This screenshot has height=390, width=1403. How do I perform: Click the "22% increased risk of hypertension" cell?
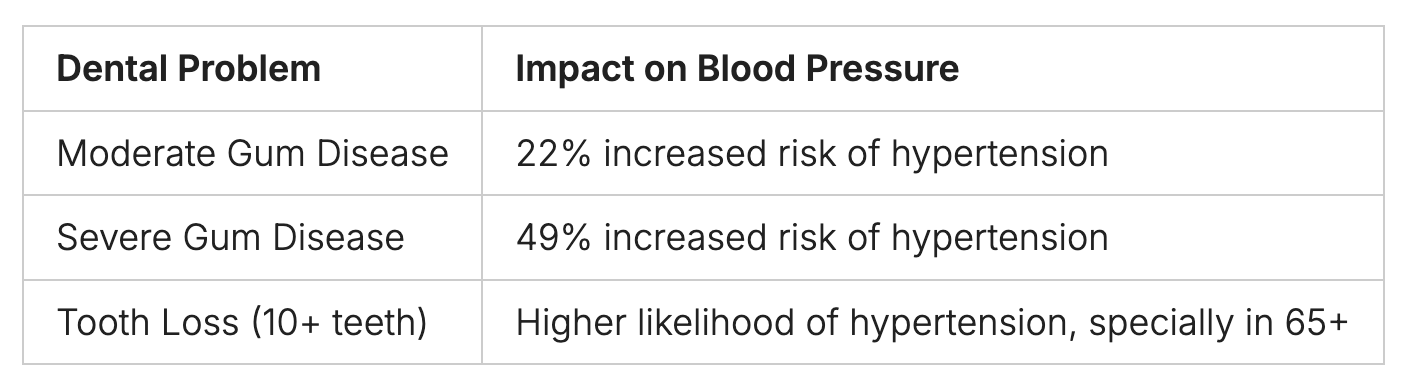coord(933,153)
